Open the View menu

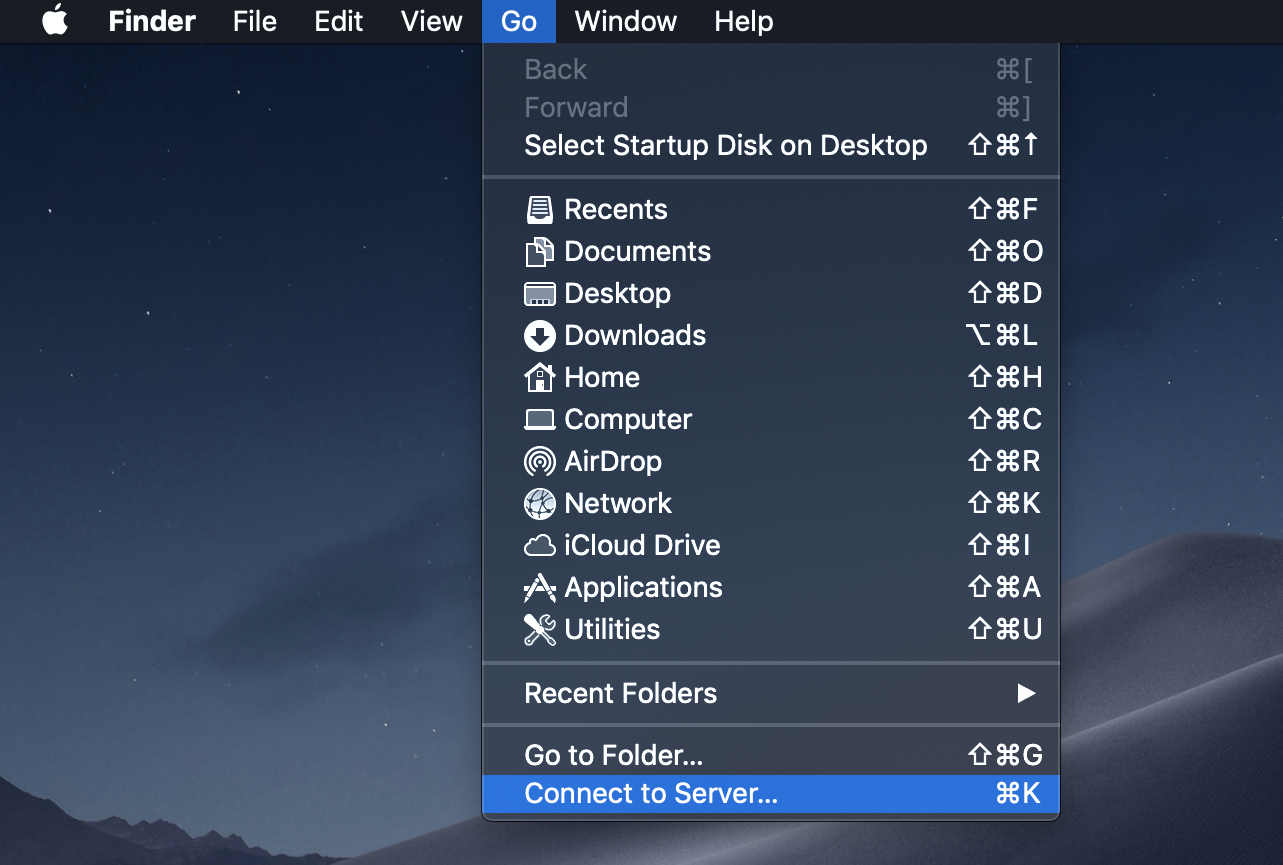(x=431, y=21)
